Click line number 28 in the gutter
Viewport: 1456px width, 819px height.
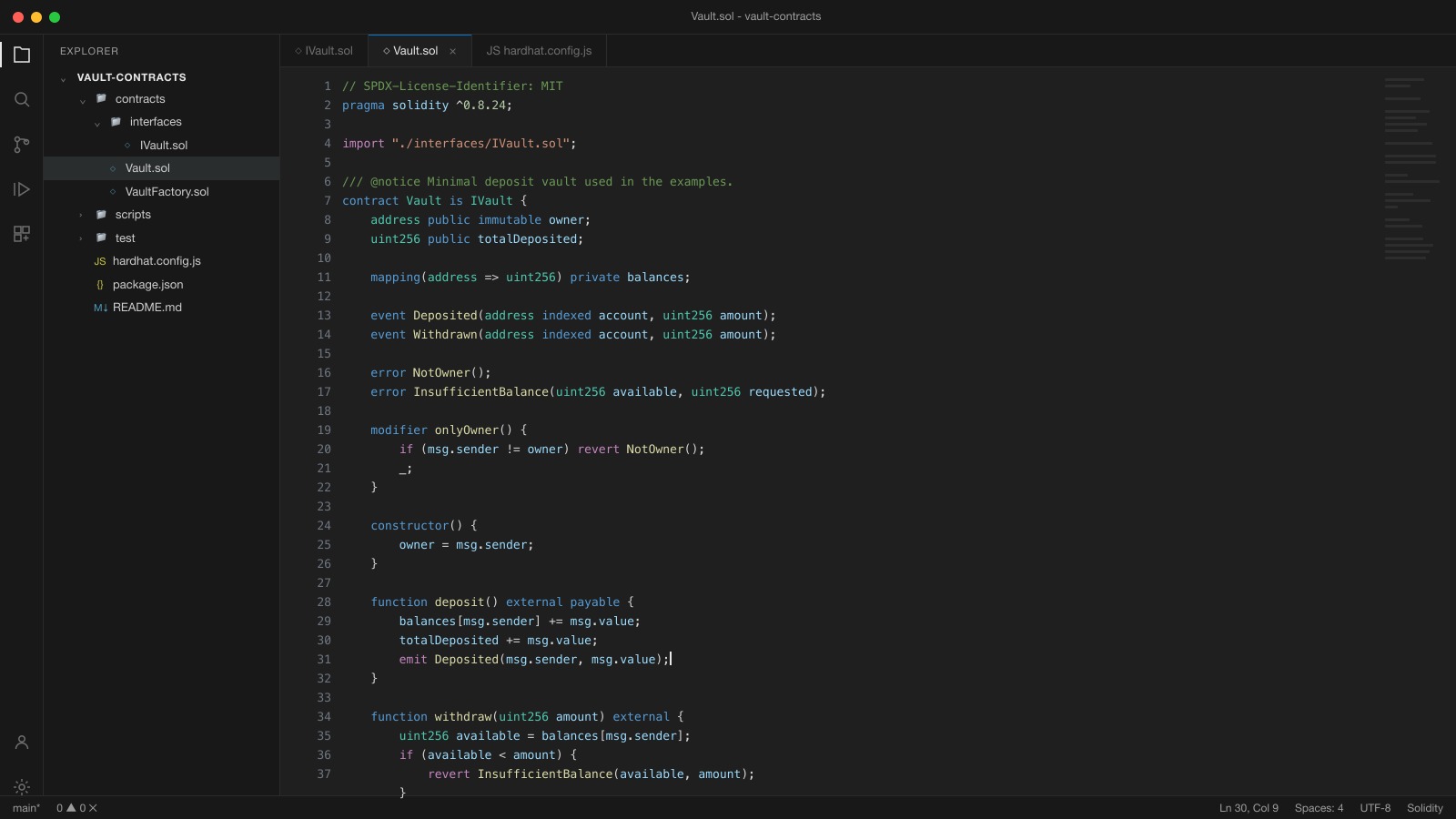pyautogui.click(x=324, y=602)
